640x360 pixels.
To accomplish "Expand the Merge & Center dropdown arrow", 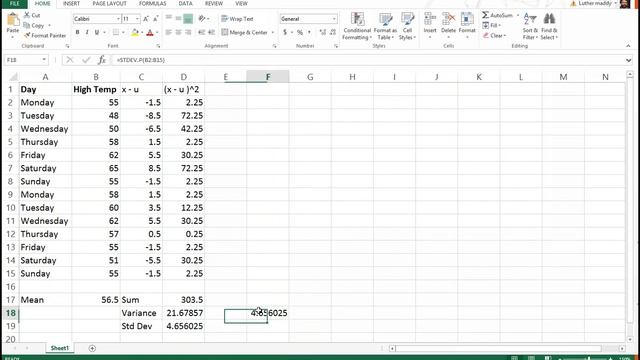I will [x=273, y=32].
